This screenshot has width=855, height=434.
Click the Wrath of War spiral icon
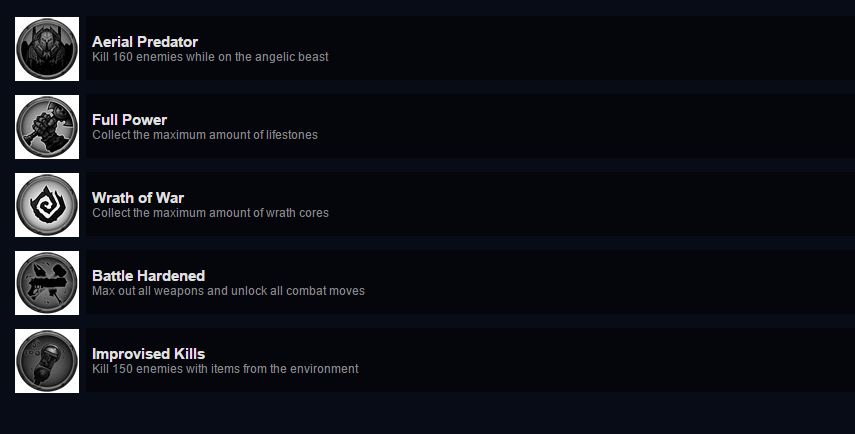pyautogui.click(x=47, y=205)
